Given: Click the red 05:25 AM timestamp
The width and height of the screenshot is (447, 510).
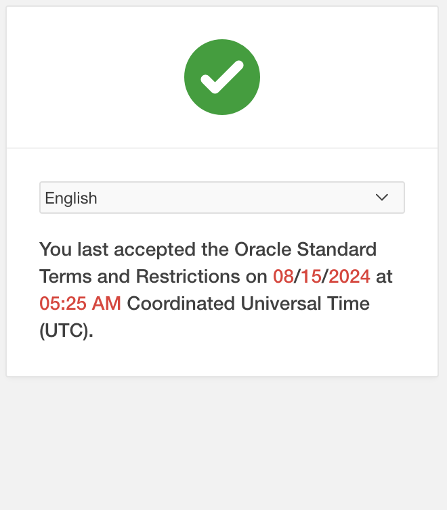Looking at the screenshot, I should click(x=80, y=304).
